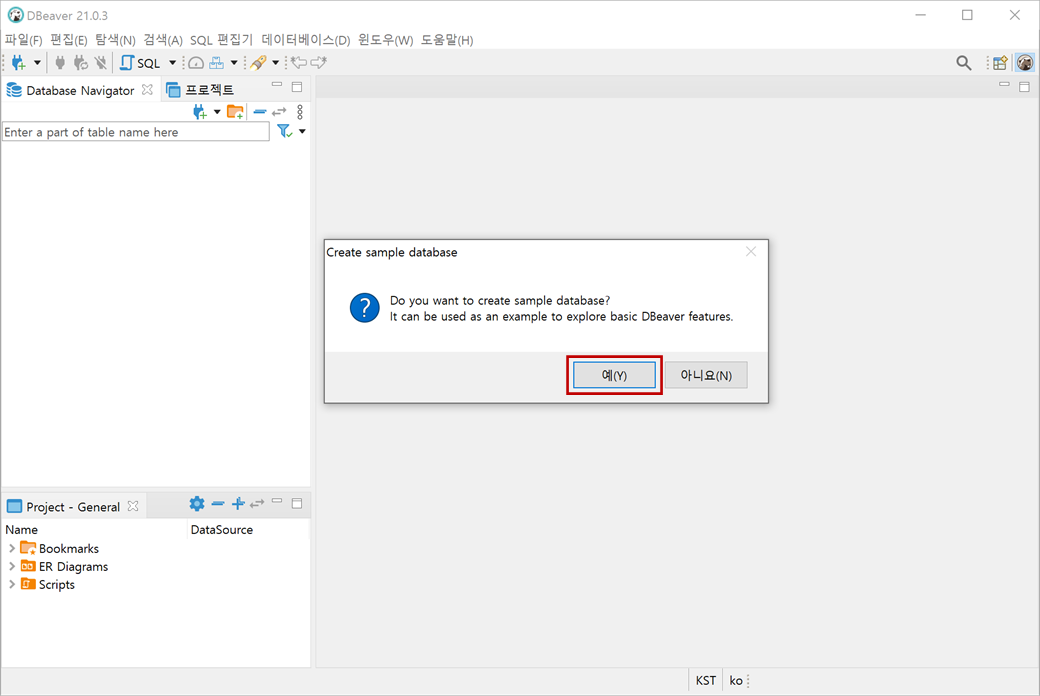Click the table name filter input field
1040x696 pixels.
136,132
